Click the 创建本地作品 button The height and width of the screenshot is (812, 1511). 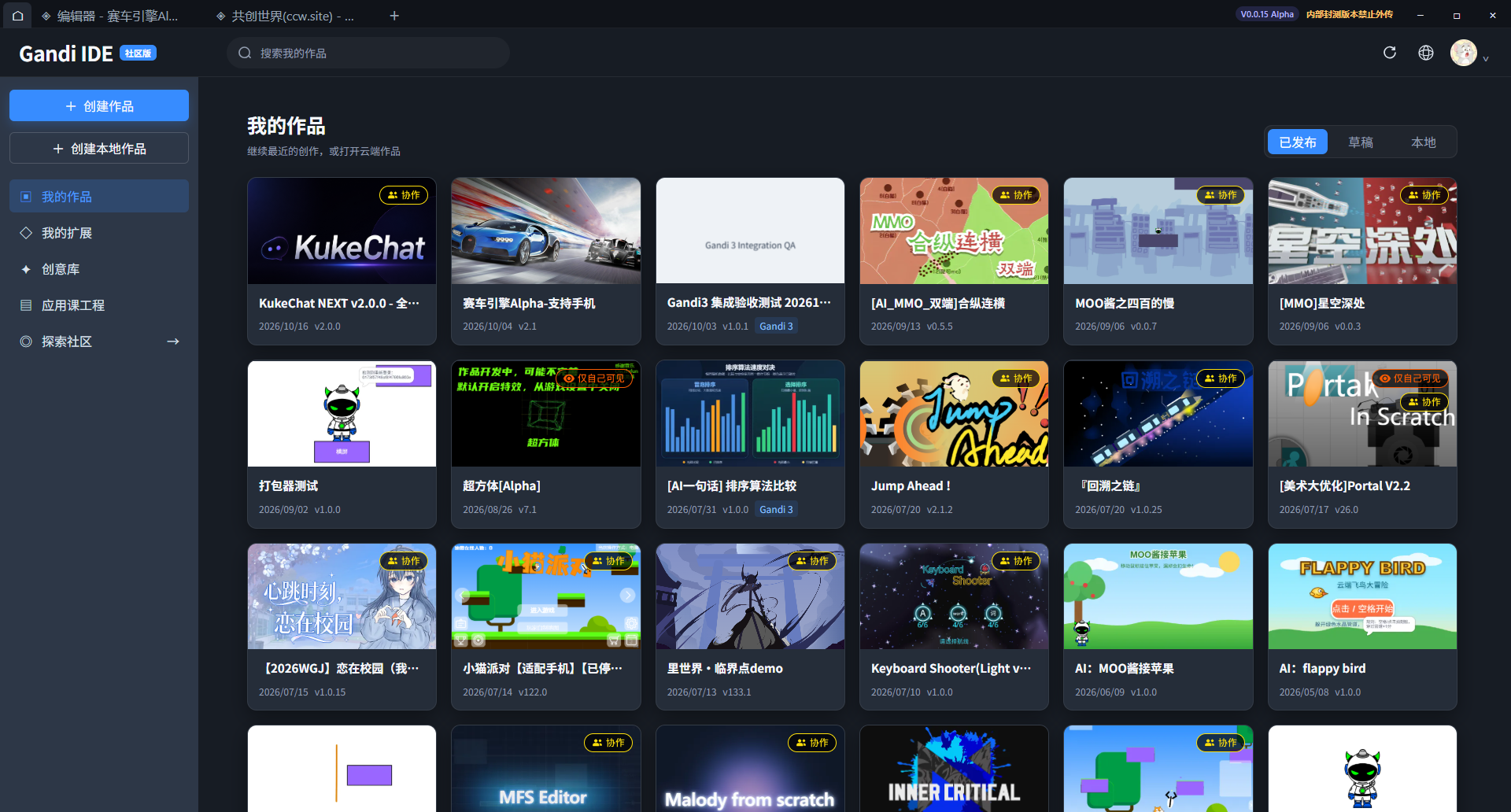tap(99, 148)
